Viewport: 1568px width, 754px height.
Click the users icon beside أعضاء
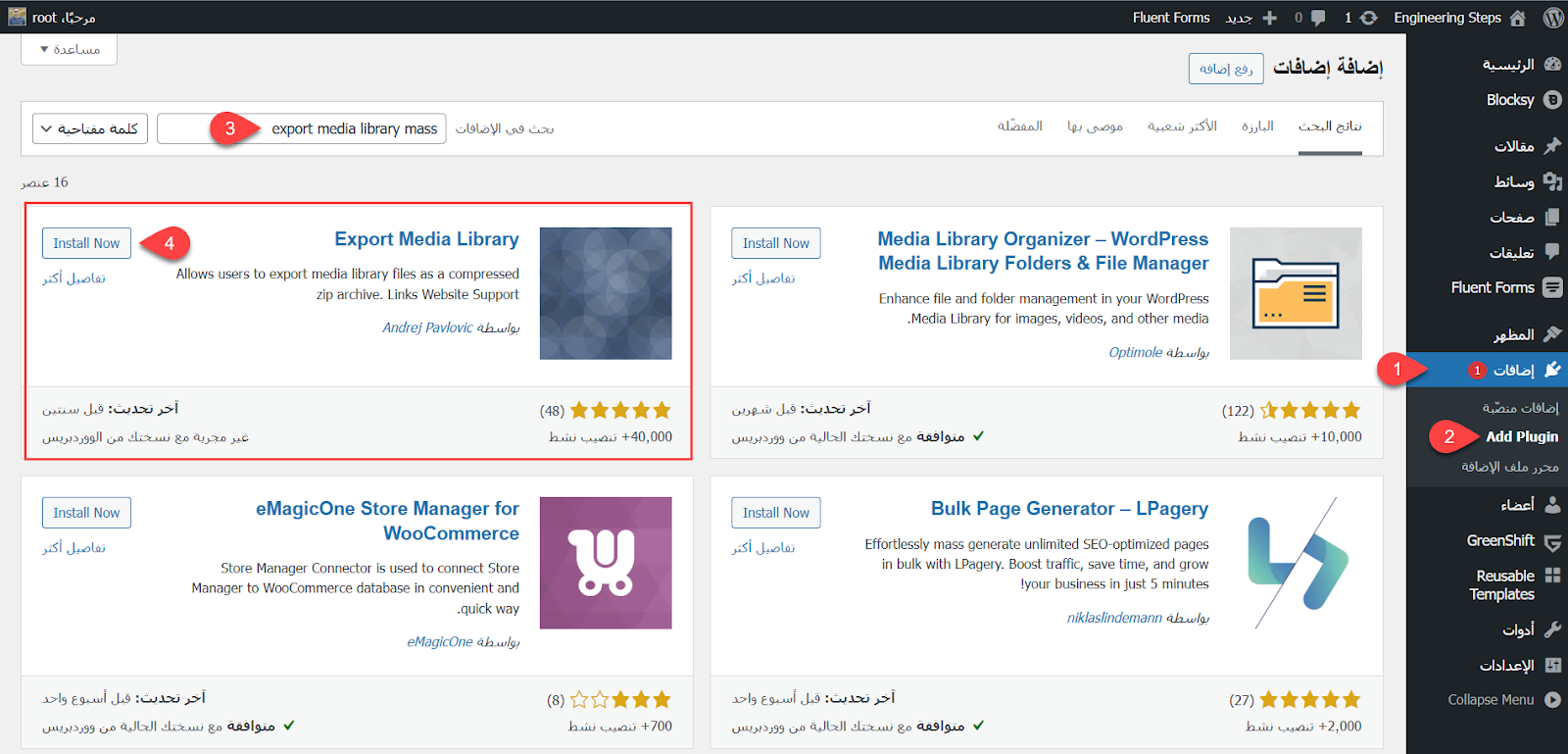pyautogui.click(x=1552, y=505)
